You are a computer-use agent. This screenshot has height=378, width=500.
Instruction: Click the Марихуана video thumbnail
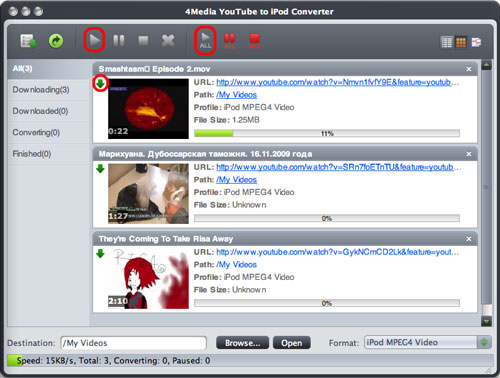[148, 194]
